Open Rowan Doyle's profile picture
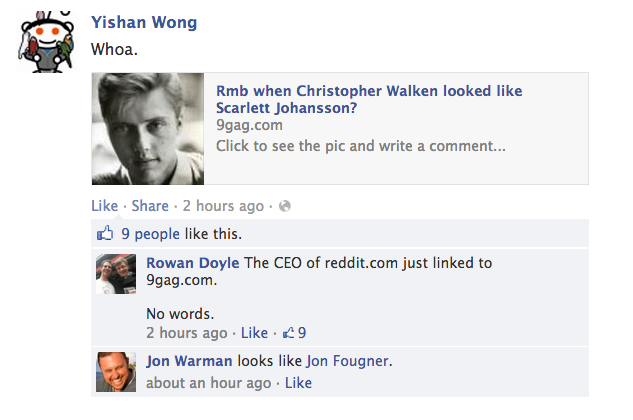 click(116, 274)
